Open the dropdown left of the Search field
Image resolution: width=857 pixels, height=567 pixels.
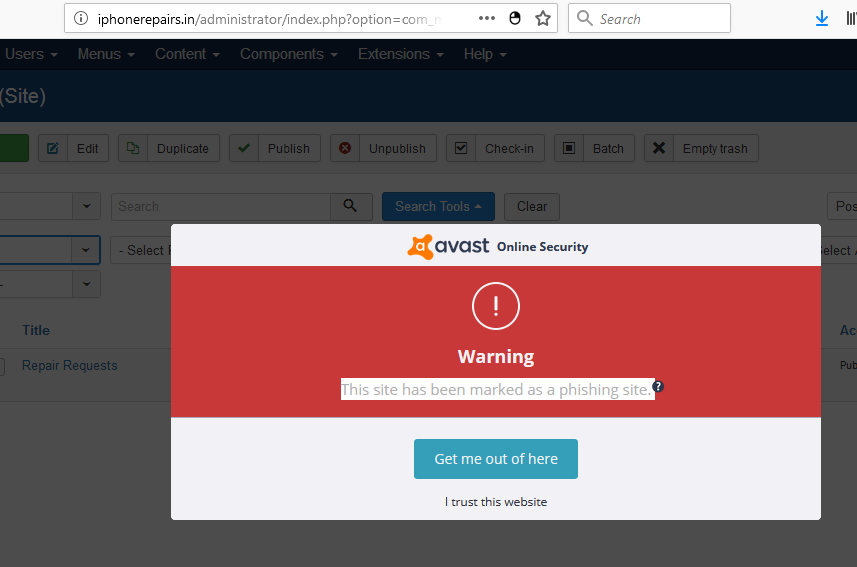coord(50,206)
